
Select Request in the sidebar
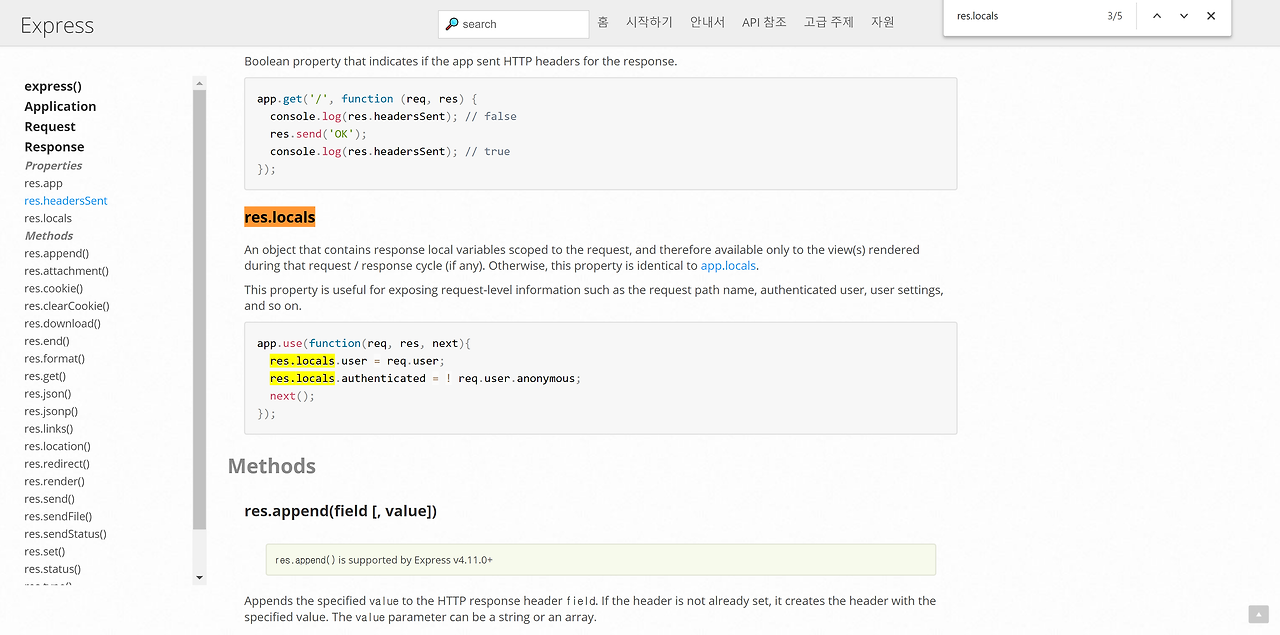50,126
